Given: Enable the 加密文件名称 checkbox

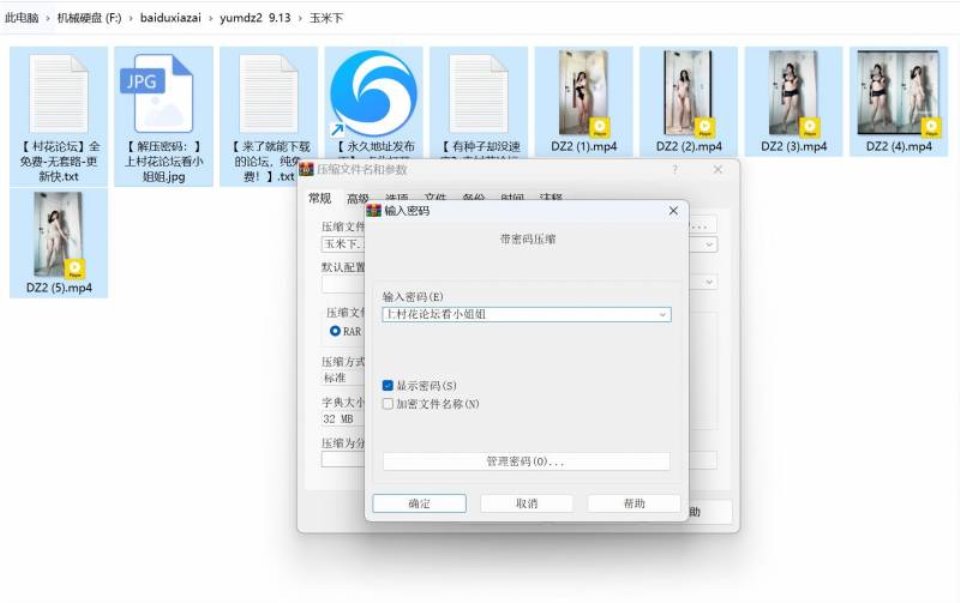Looking at the screenshot, I should click(x=388, y=404).
